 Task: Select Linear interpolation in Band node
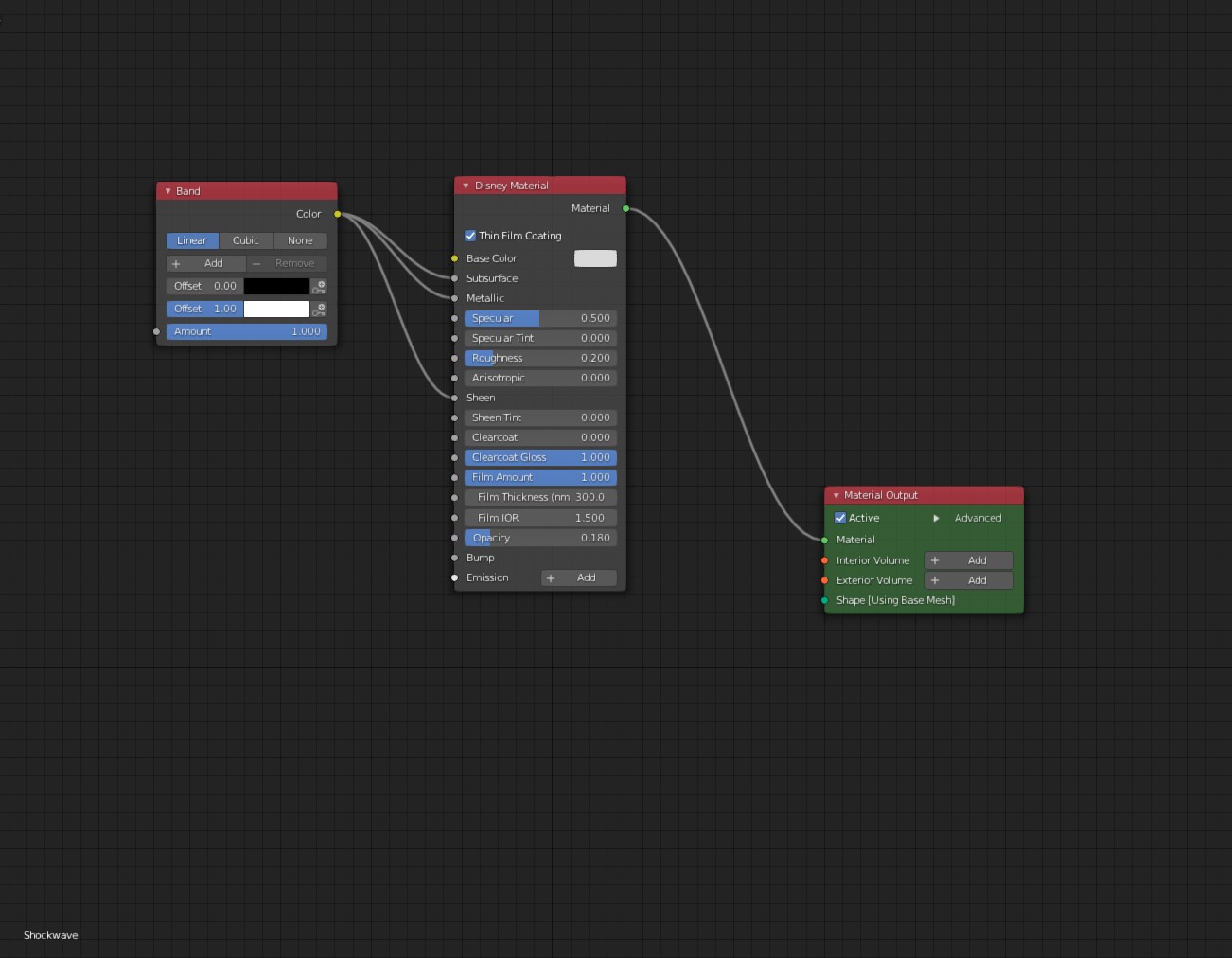[192, 240]
